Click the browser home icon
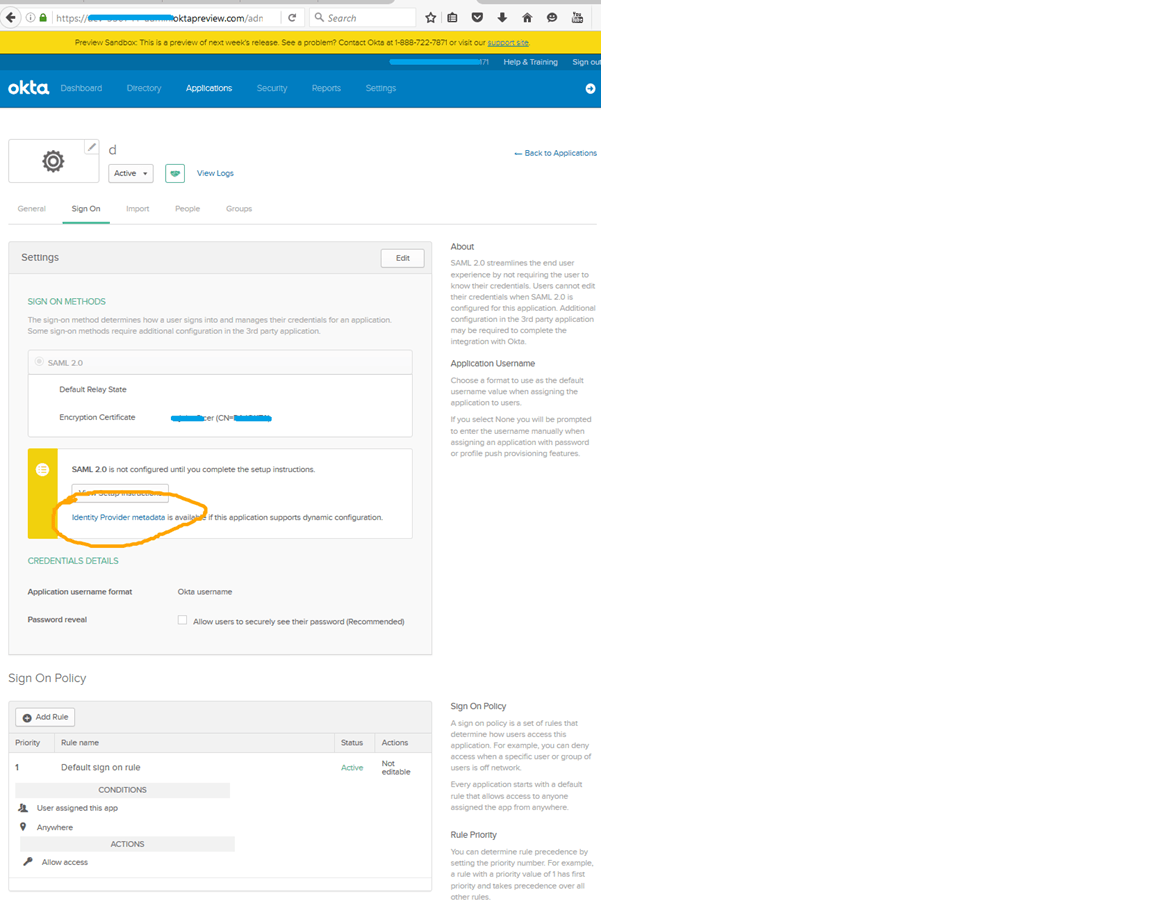 click(x=528, y=18)
